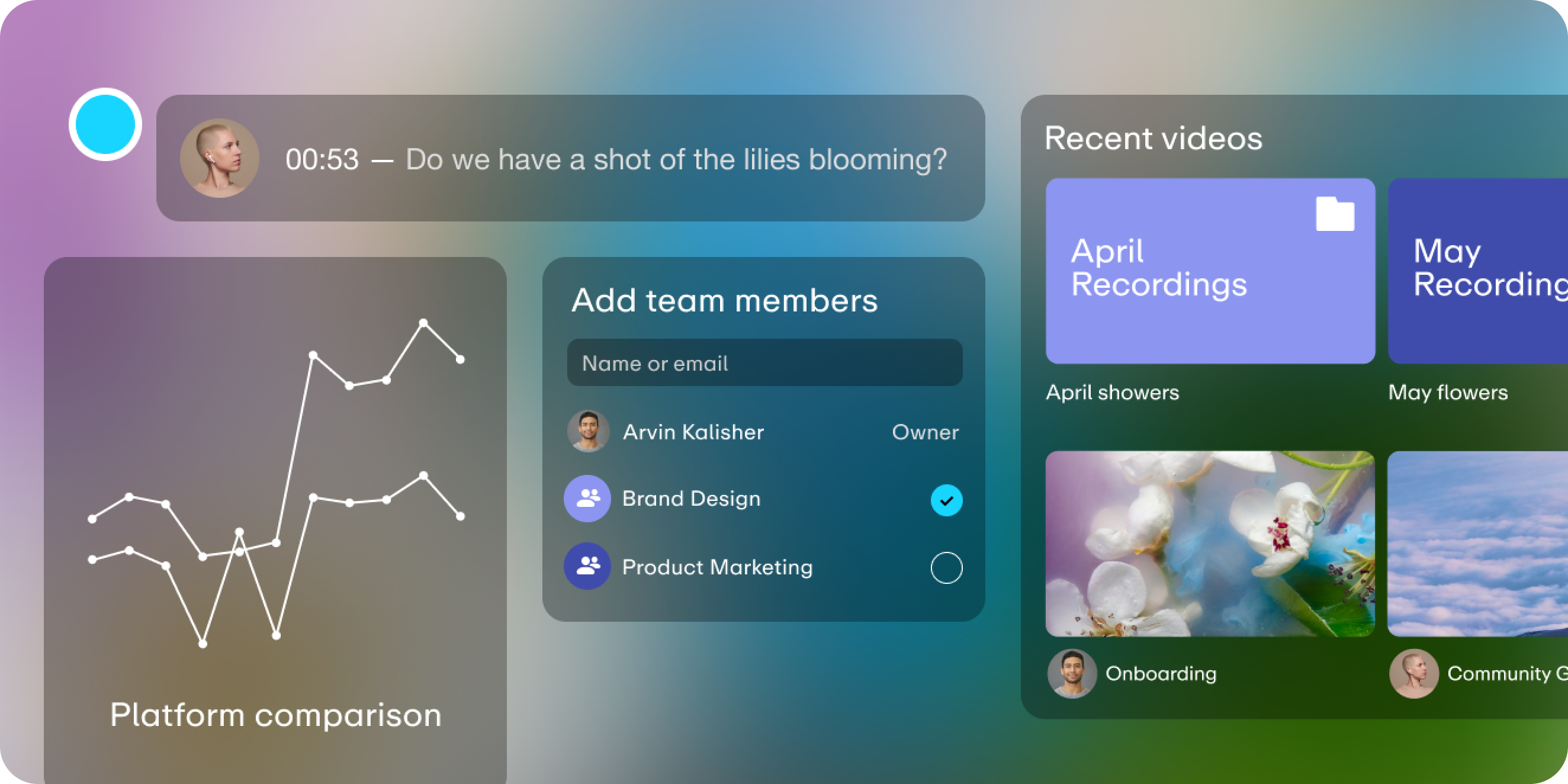The height and width of the screenshot is (784, 1568).
Task: Click the cyan record circle indicator
Action: tap(105, 125)
